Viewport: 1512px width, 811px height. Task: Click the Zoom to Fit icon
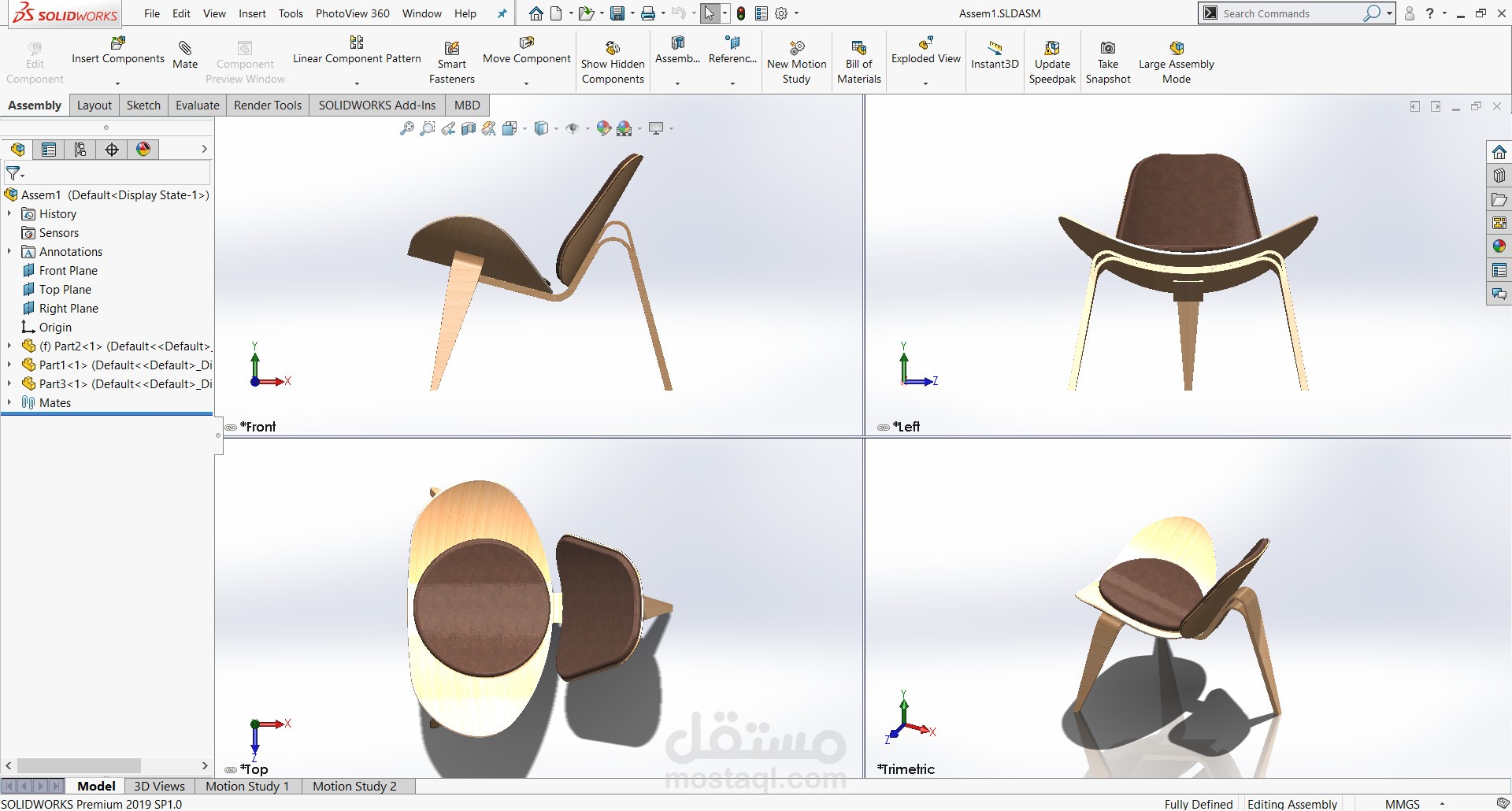pos(407,128)
